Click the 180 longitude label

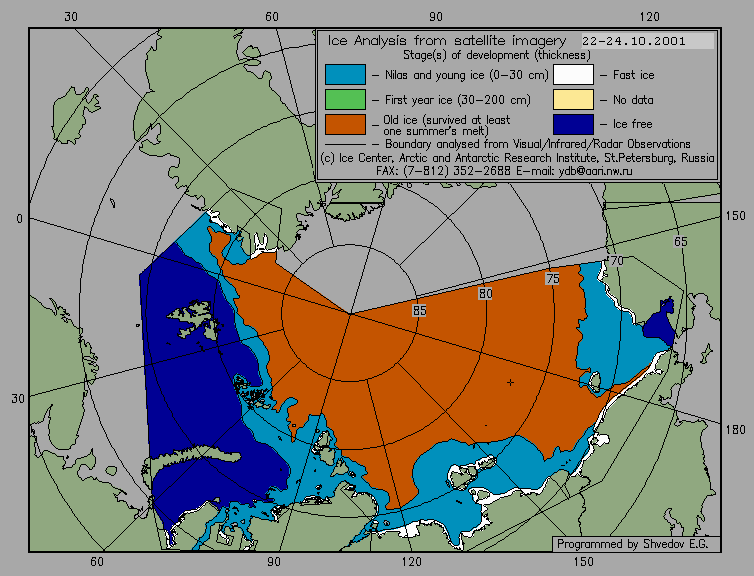point(735,429)
